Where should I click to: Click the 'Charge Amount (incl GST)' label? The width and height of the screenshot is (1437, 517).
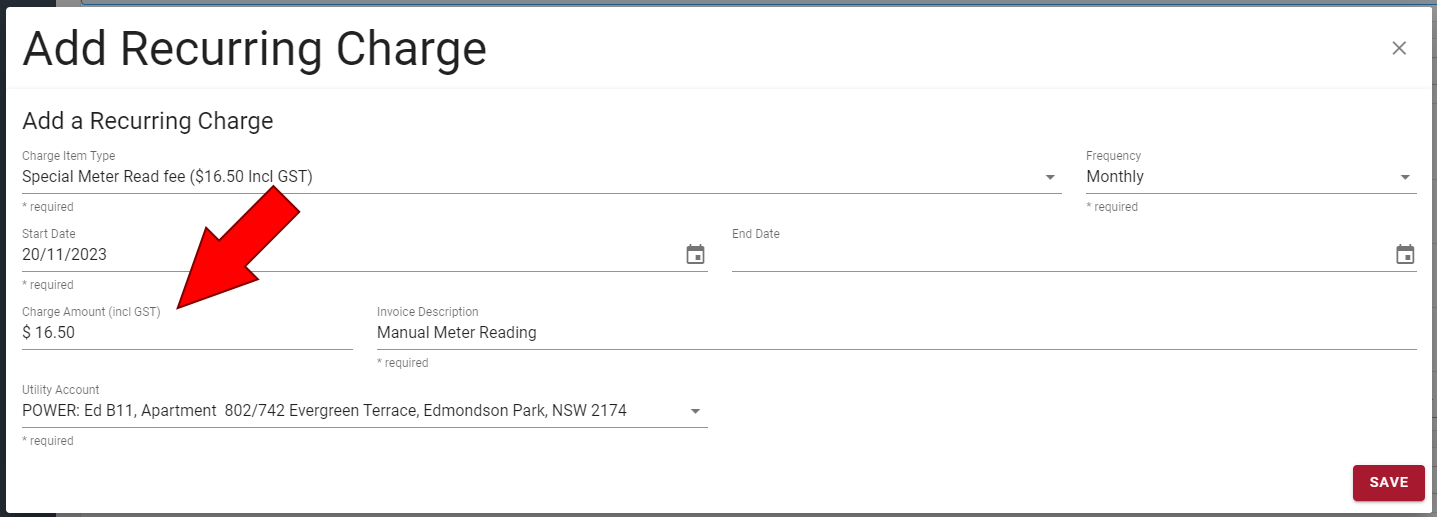click(x=91, y=312)
